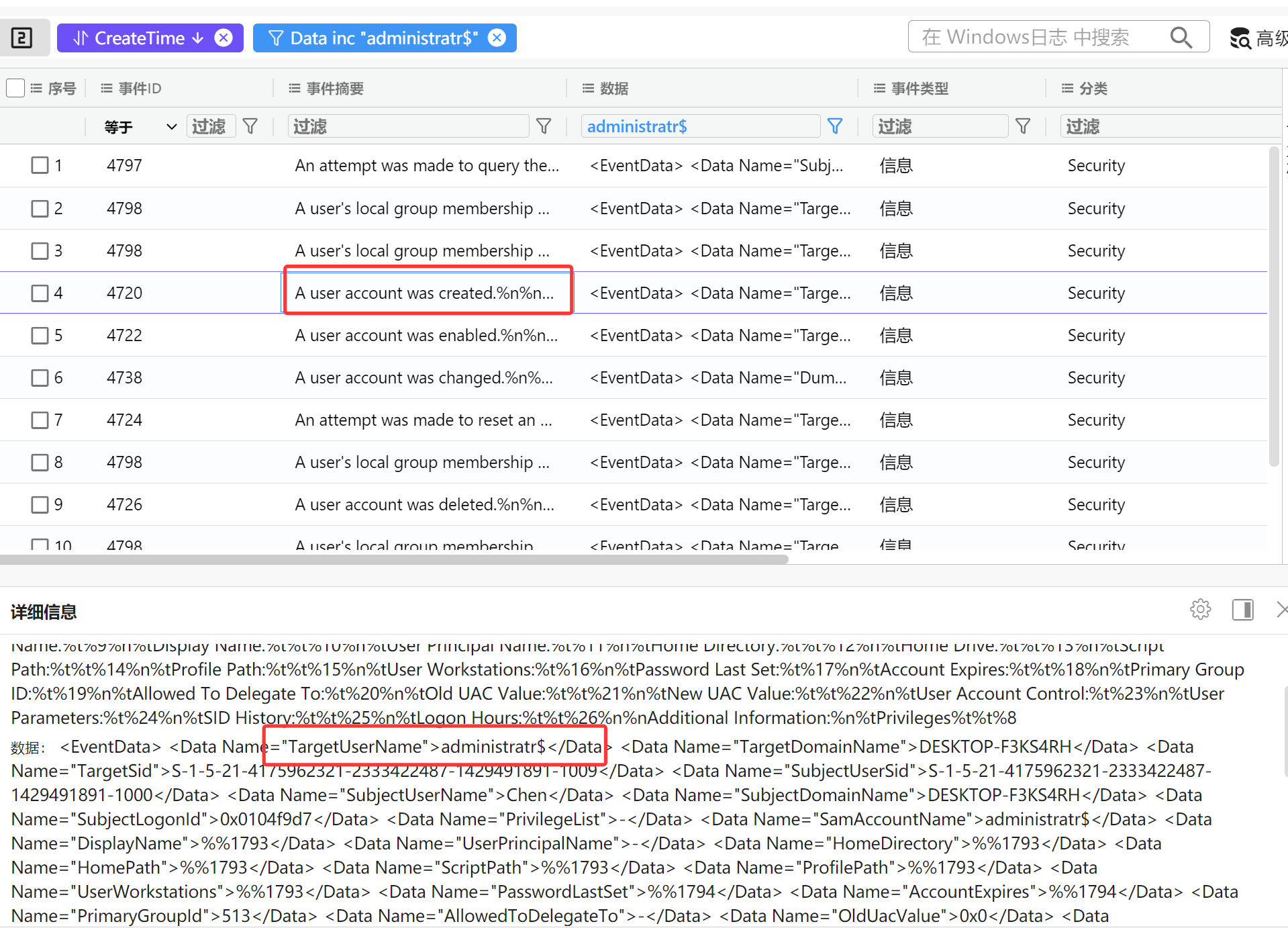Screen dimensions: 1288x928
Task: Remove the Data inc administratr$ filter chip
Action: 497,38
